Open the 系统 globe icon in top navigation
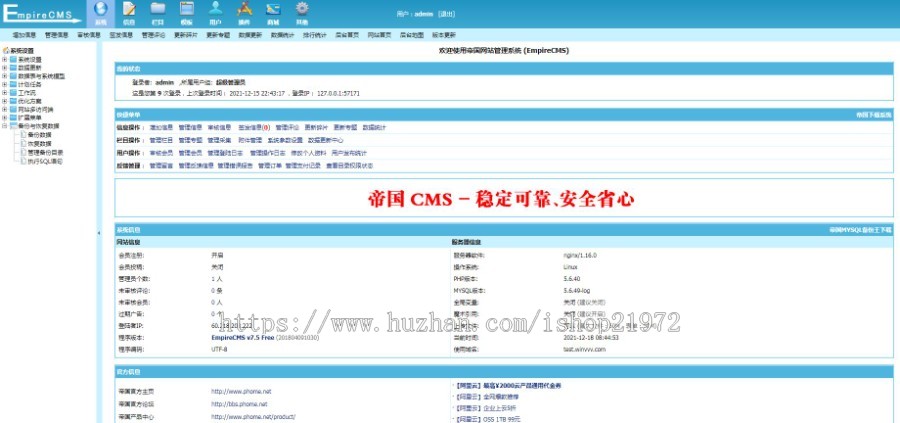The width and height of the screenshot is (900, 423). coord(100,9)
